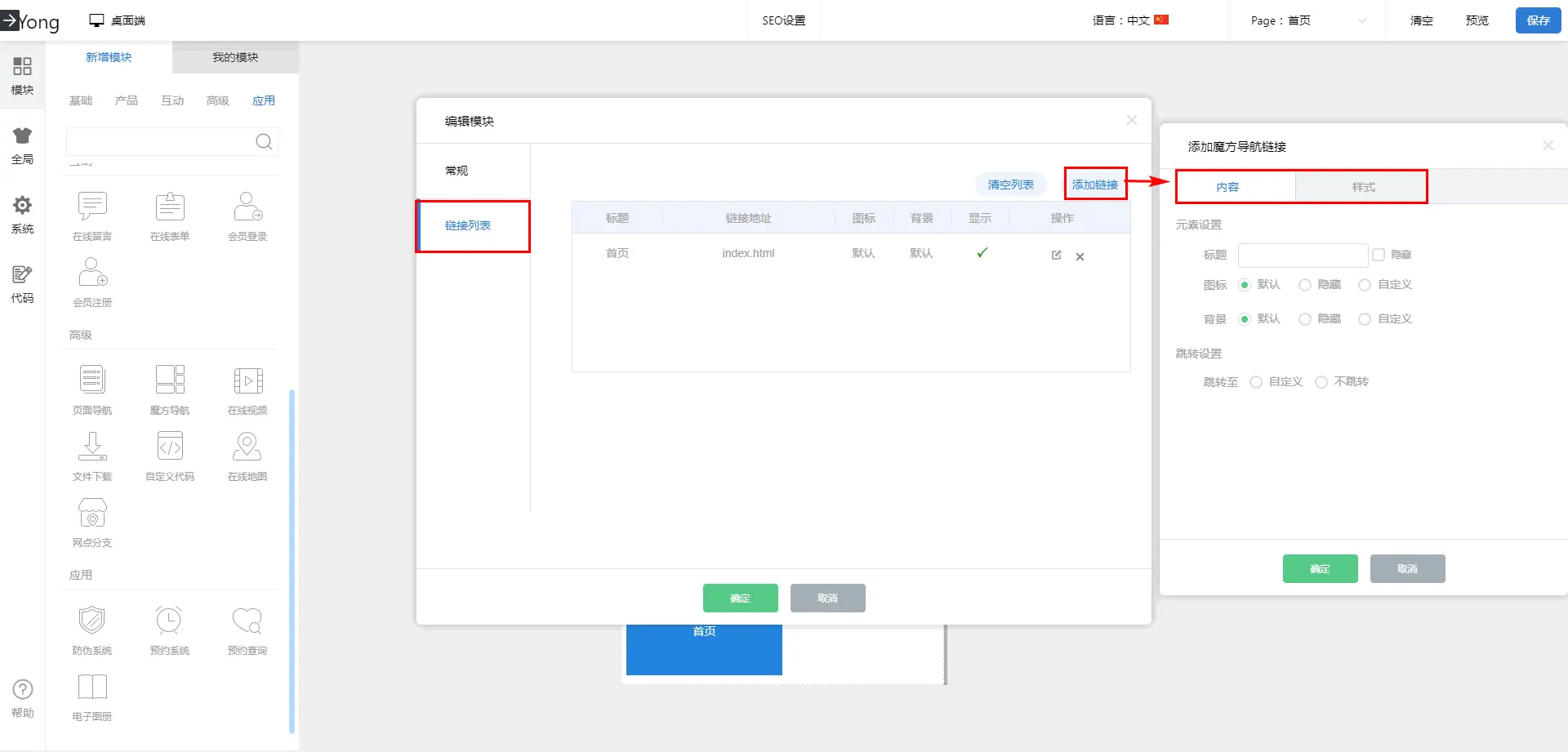Click the 添加链接 button
1568x752 pixels.
[x=1094, y=185]
